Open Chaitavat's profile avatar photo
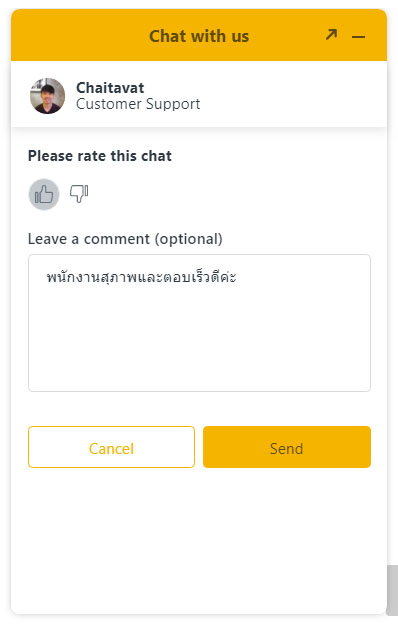 (47, 96)
